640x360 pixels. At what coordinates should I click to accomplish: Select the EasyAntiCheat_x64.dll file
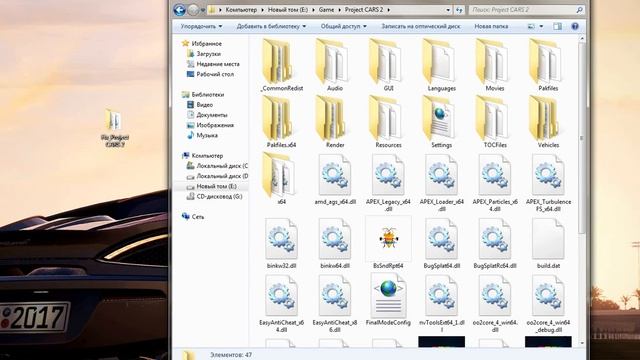282,303
